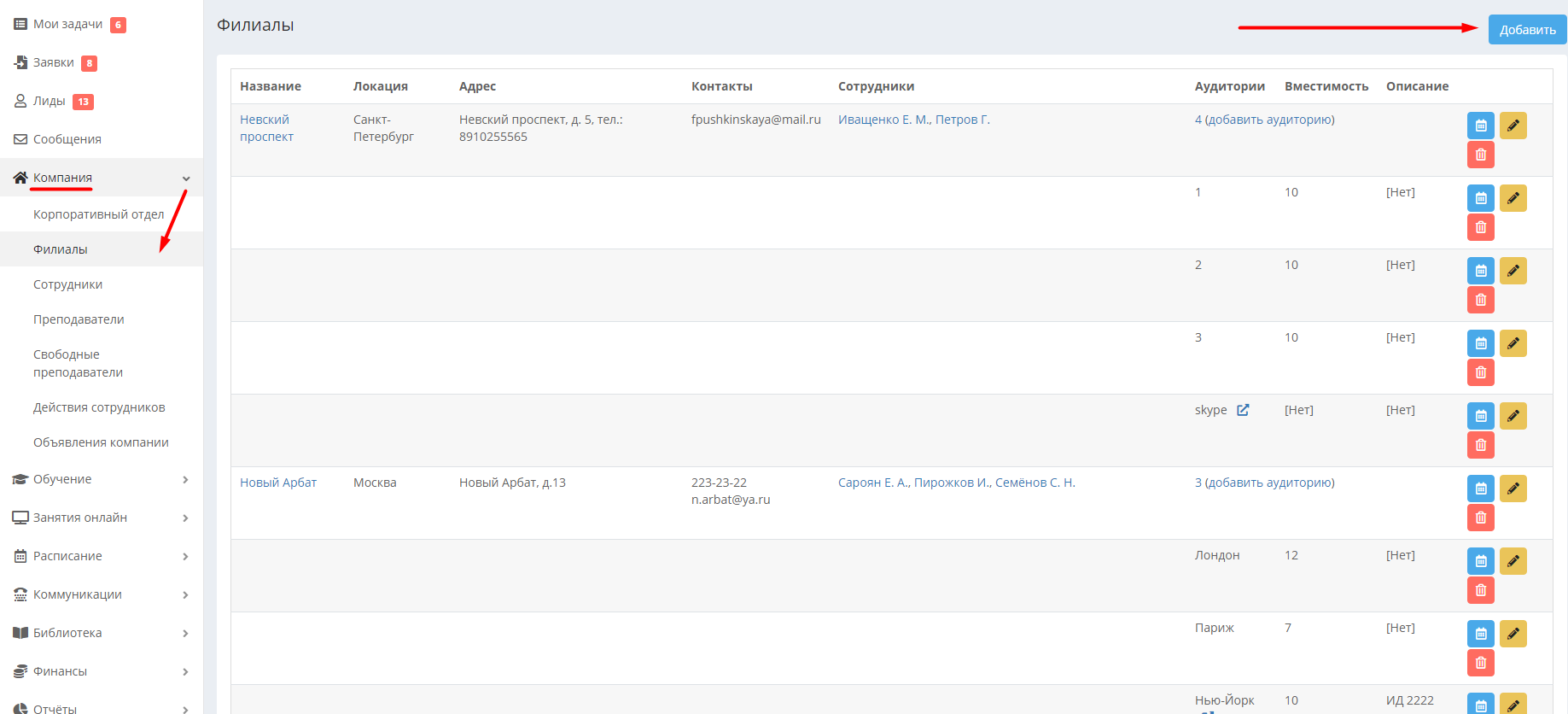Screen dimensions: 1568x714
Task: Open calendar for the skype auditorium
Action: 1481,416
